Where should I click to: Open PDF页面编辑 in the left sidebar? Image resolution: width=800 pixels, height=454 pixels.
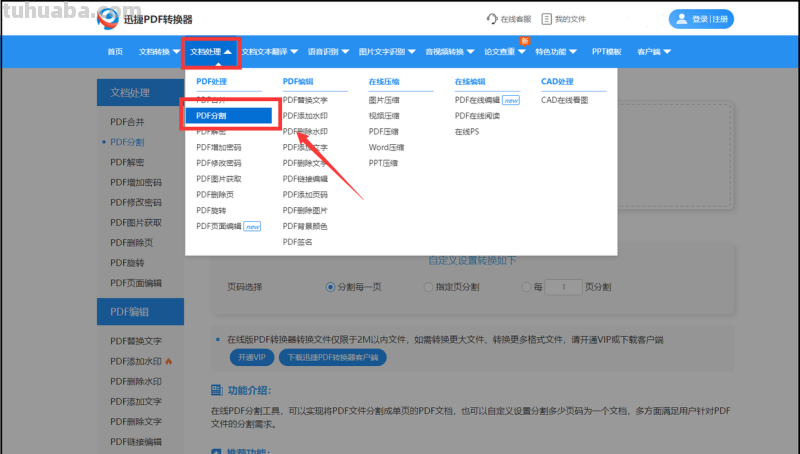coord(136,283)
